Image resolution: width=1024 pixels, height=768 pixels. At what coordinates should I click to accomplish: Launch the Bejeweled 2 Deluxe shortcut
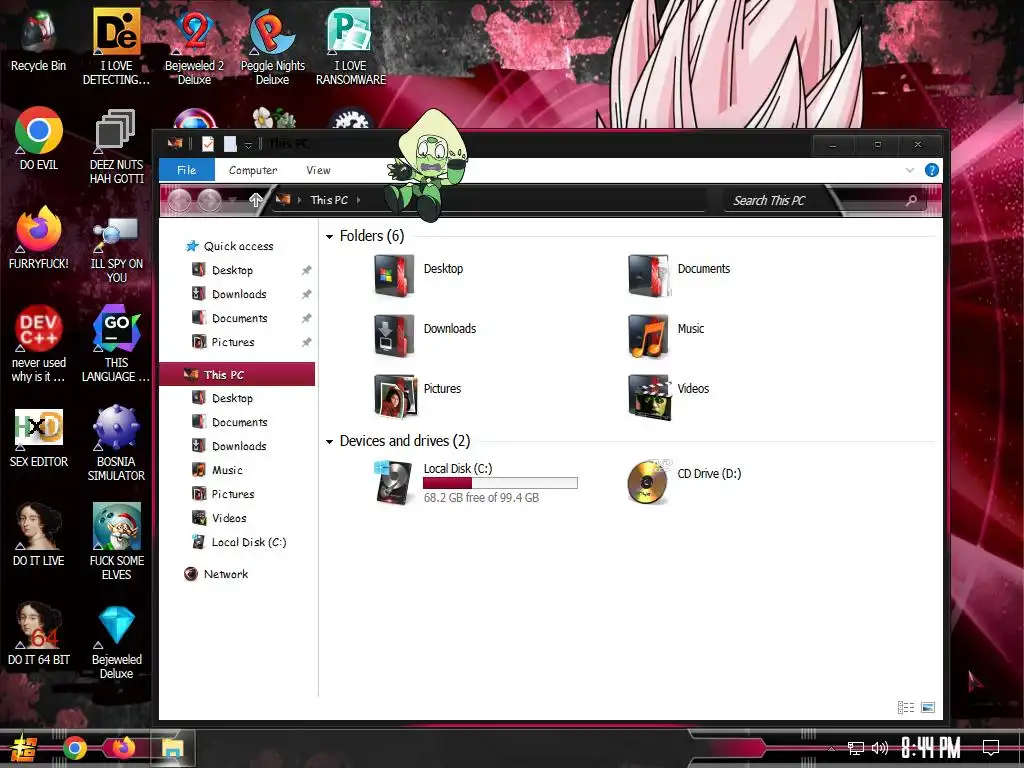pos(194,47)
